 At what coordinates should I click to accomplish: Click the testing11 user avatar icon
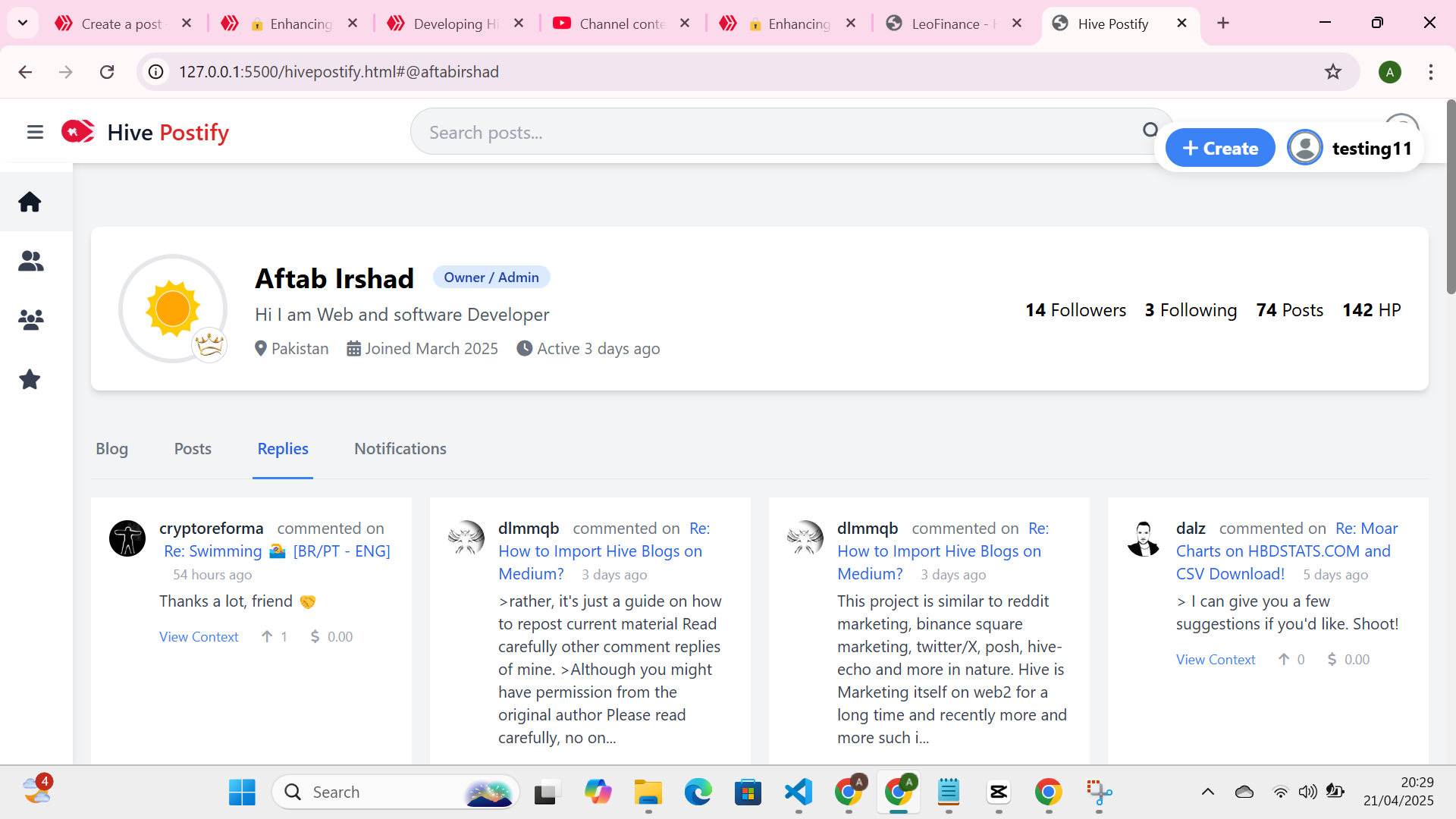(x=1304, y=148)
